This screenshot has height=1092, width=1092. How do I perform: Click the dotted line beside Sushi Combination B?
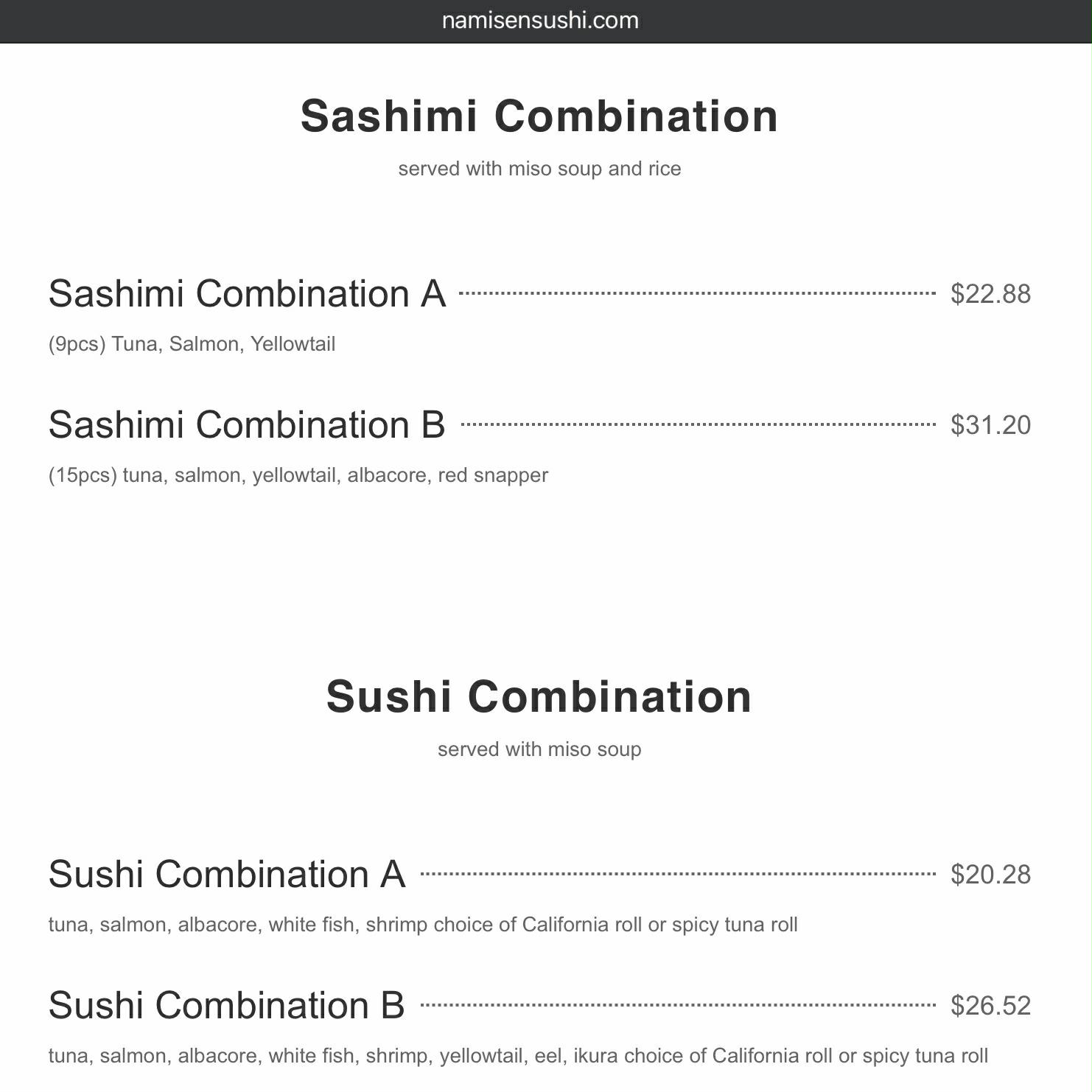(x=678, y=1005)
